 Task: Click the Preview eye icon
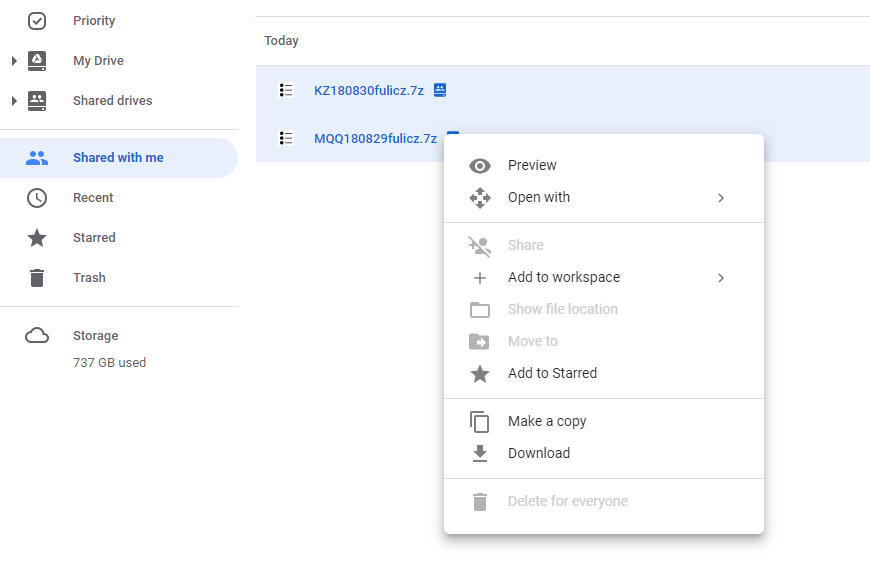pyautogui.click(x=480, y=166)
